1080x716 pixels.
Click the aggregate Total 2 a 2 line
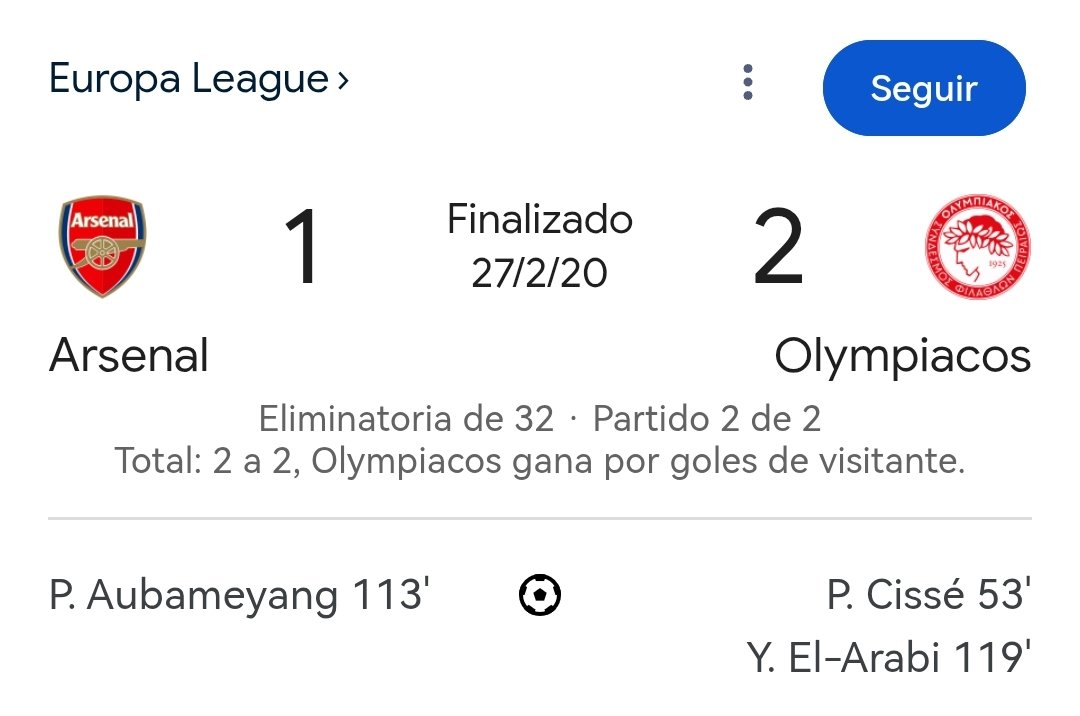click(x=540, y=461)
